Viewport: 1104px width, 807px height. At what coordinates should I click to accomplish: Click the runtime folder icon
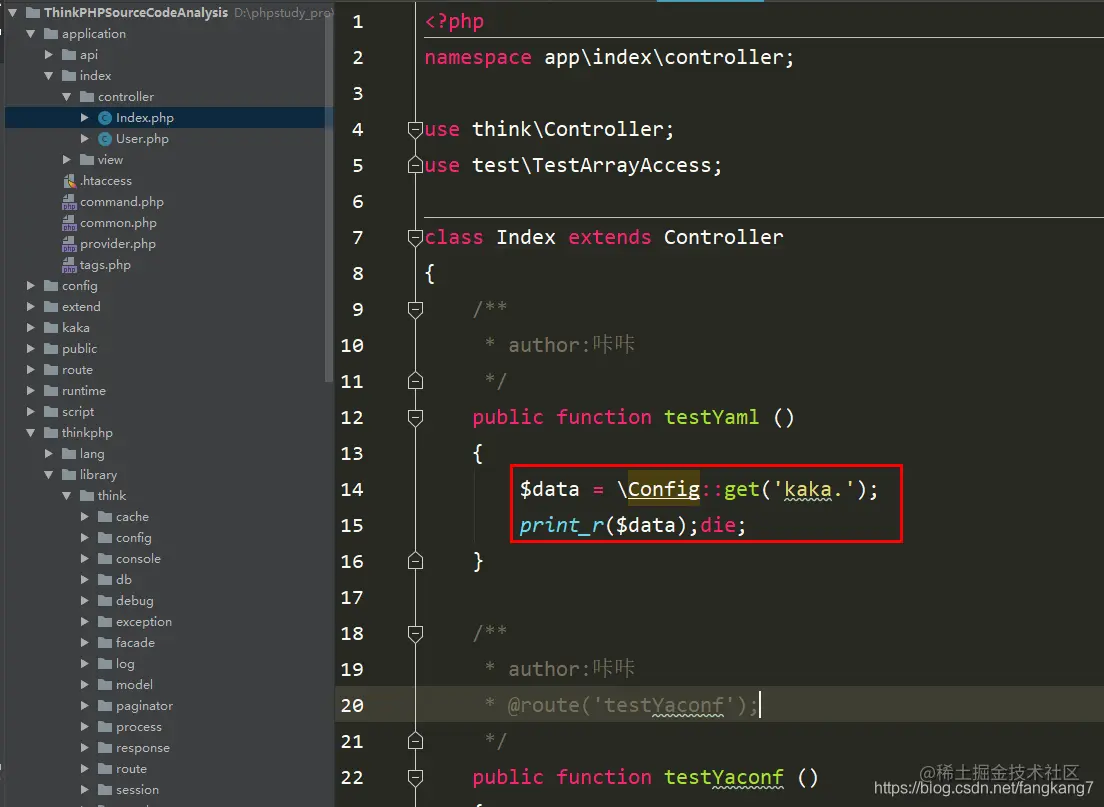[51, 391]
